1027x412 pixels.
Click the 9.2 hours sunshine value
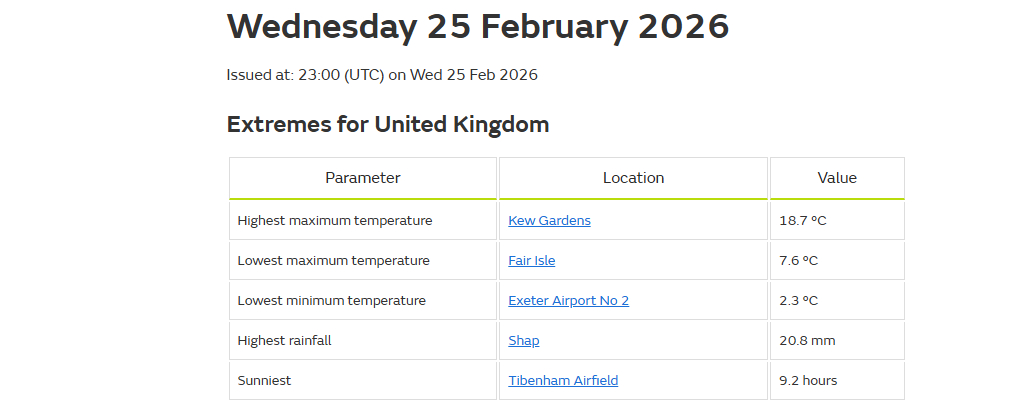(x=808, y=380)
